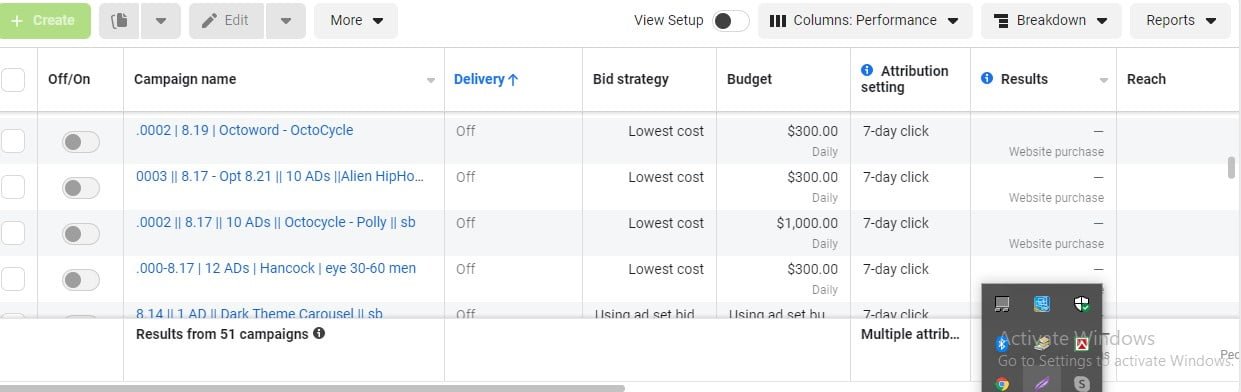Select the checkbox for Octoword - OctoCycle row

pos(12,141)
